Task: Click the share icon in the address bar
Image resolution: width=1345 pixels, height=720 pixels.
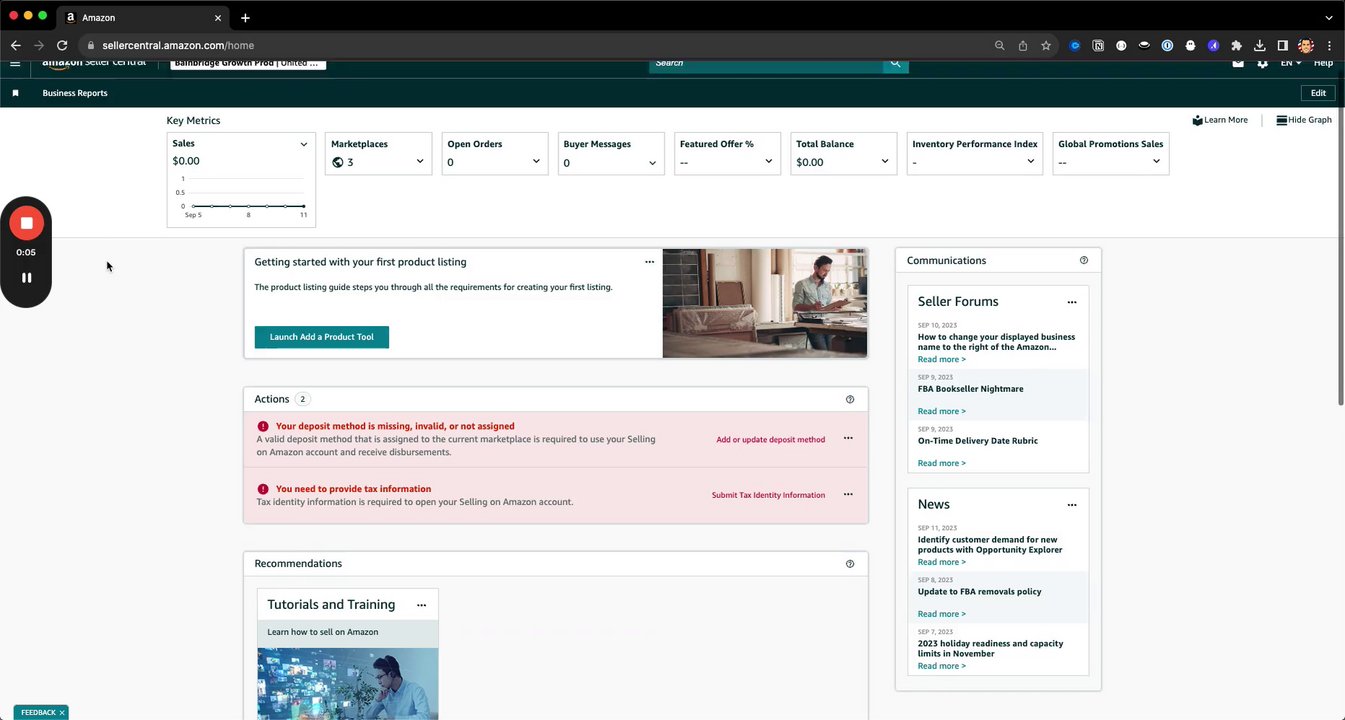Action: click(1023, 45)
